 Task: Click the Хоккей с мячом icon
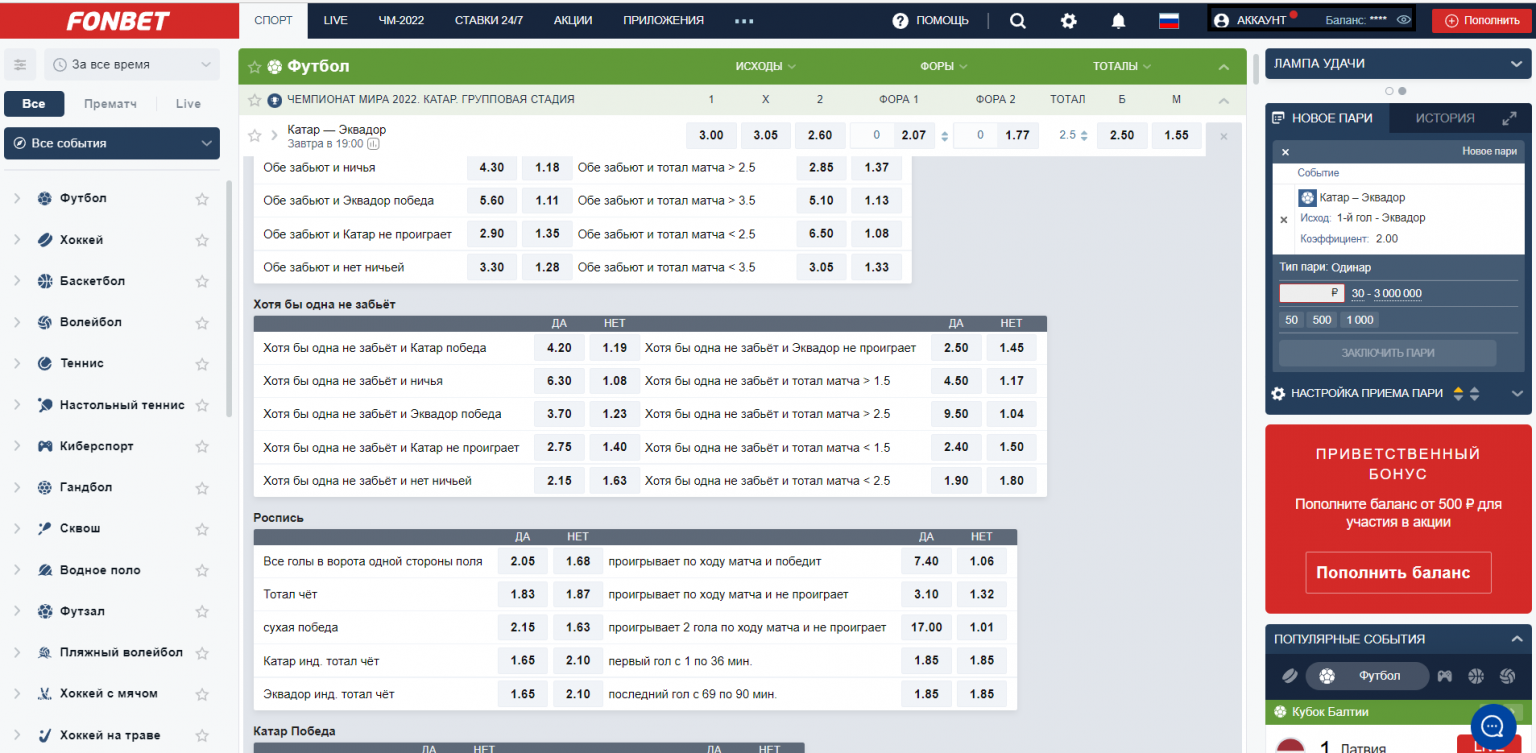point(44,693)
